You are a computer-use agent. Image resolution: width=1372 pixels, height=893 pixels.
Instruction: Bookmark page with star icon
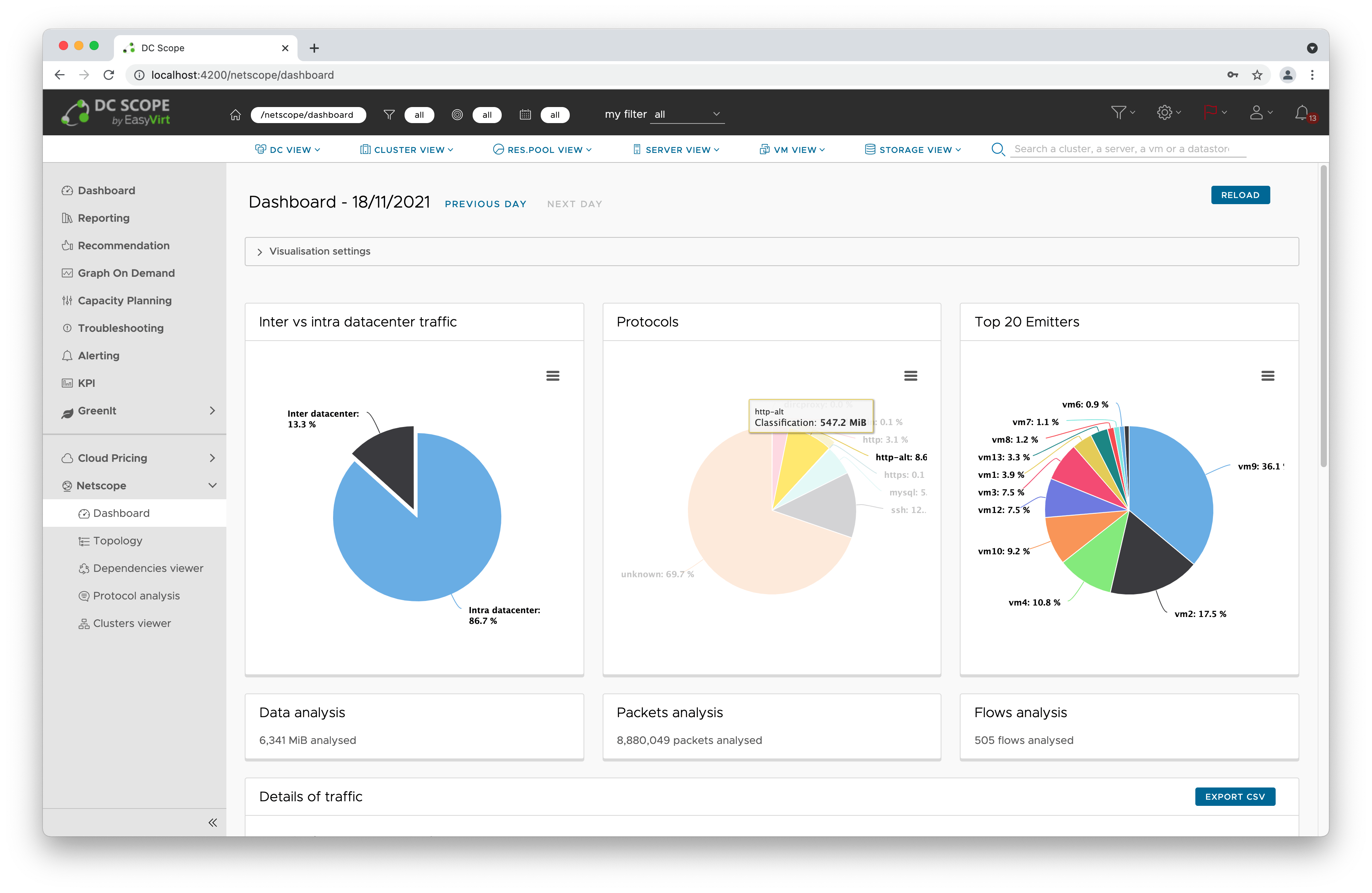[x=1257, y=75]
